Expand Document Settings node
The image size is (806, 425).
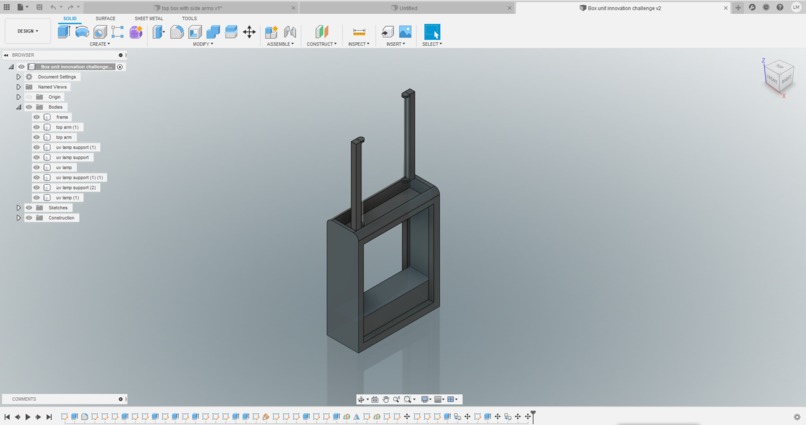coord(19,77)
